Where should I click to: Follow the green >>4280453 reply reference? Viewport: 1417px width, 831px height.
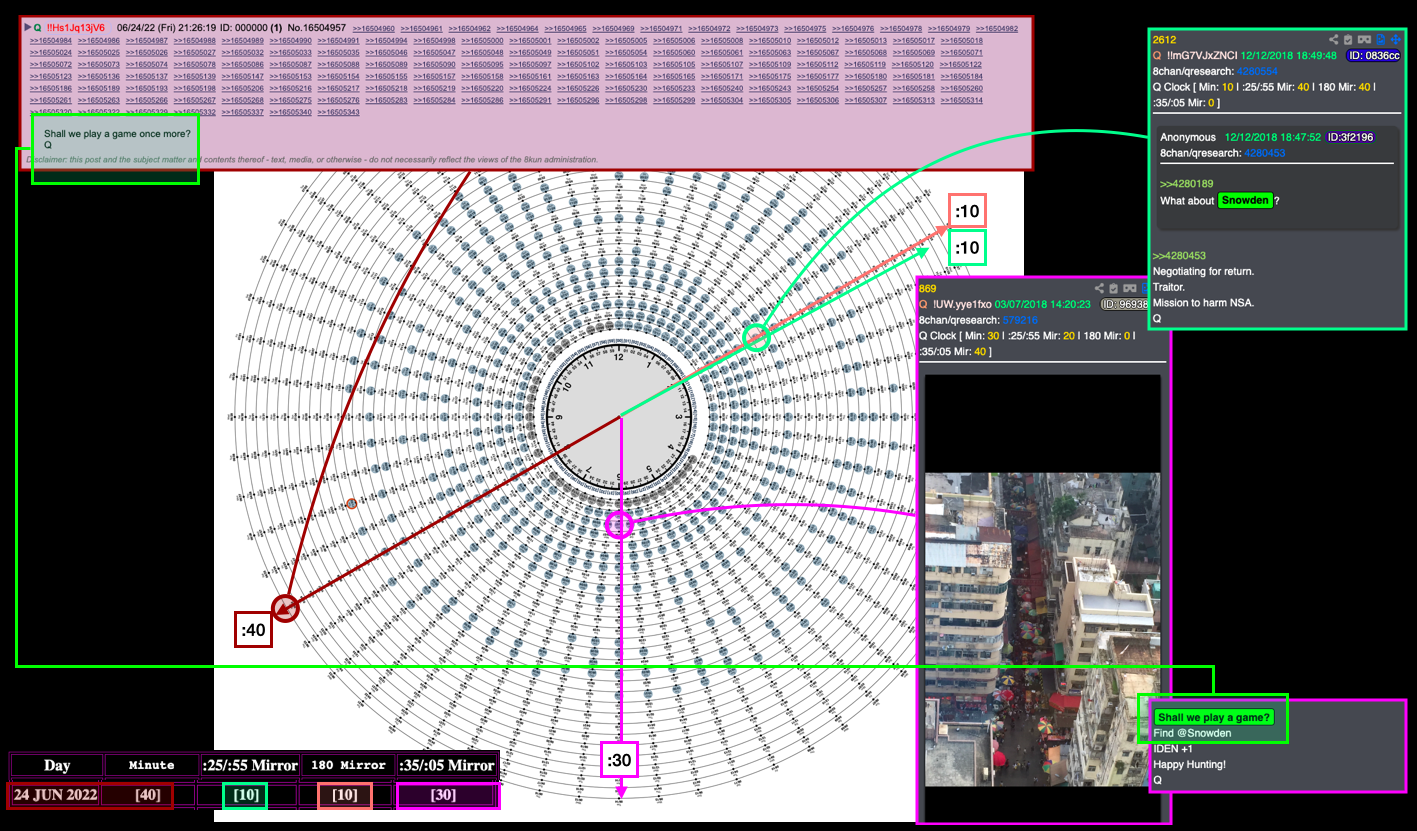point(1179,256)
